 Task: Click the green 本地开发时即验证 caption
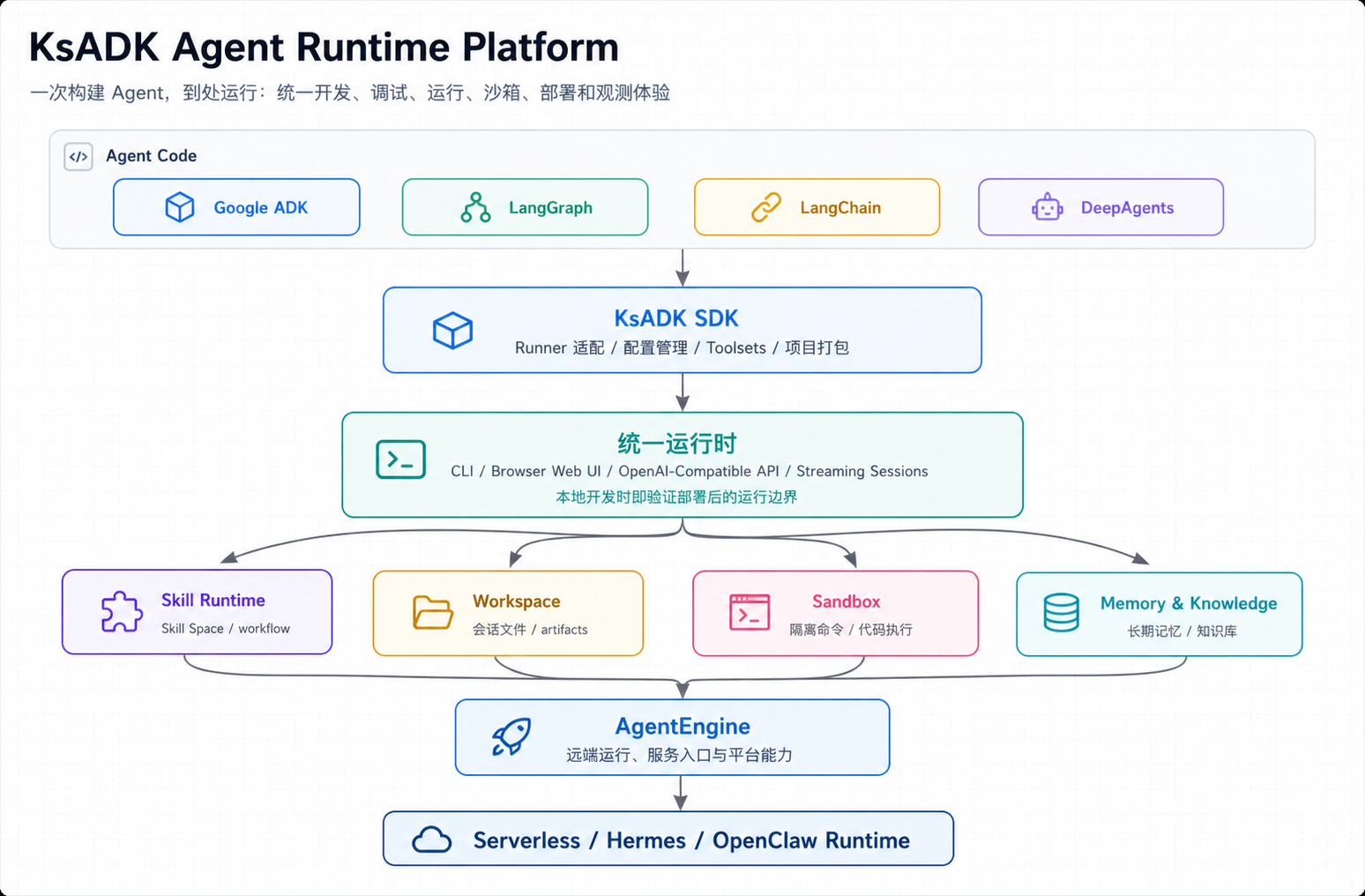click(x=676, y=497)
